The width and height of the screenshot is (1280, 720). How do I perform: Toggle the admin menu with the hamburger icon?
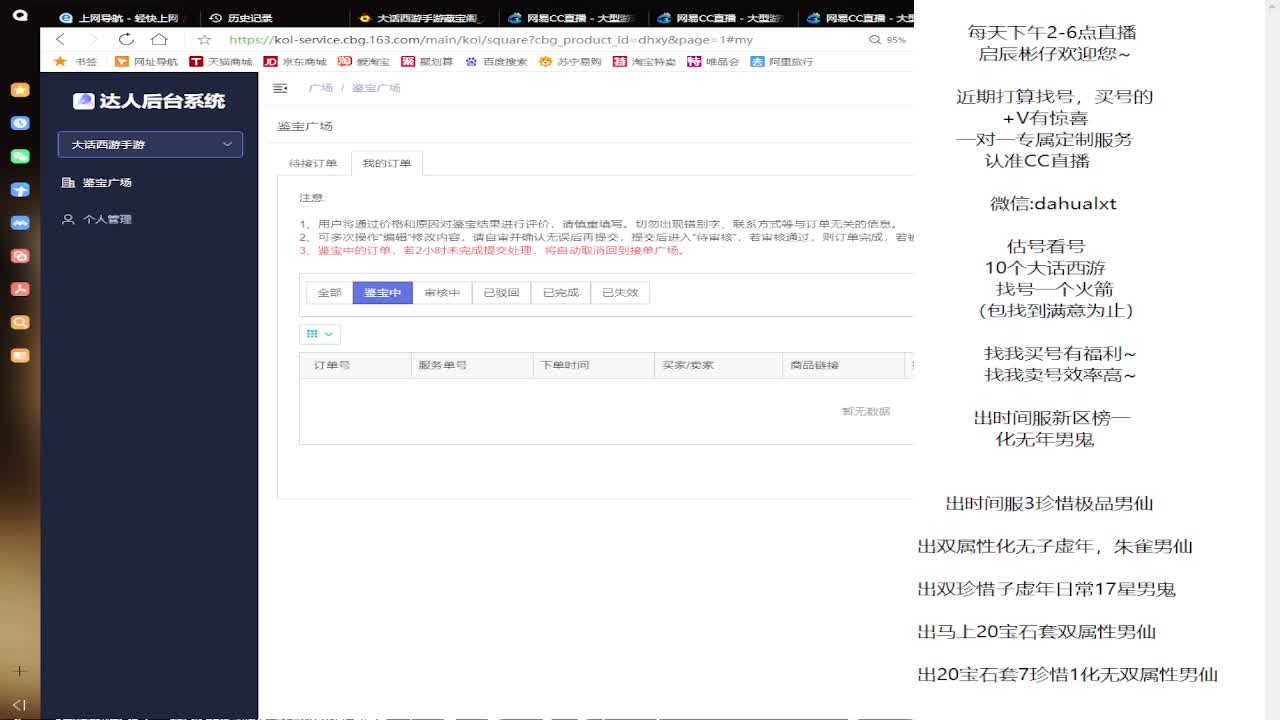pyautogui.click(x=280, y=88)
